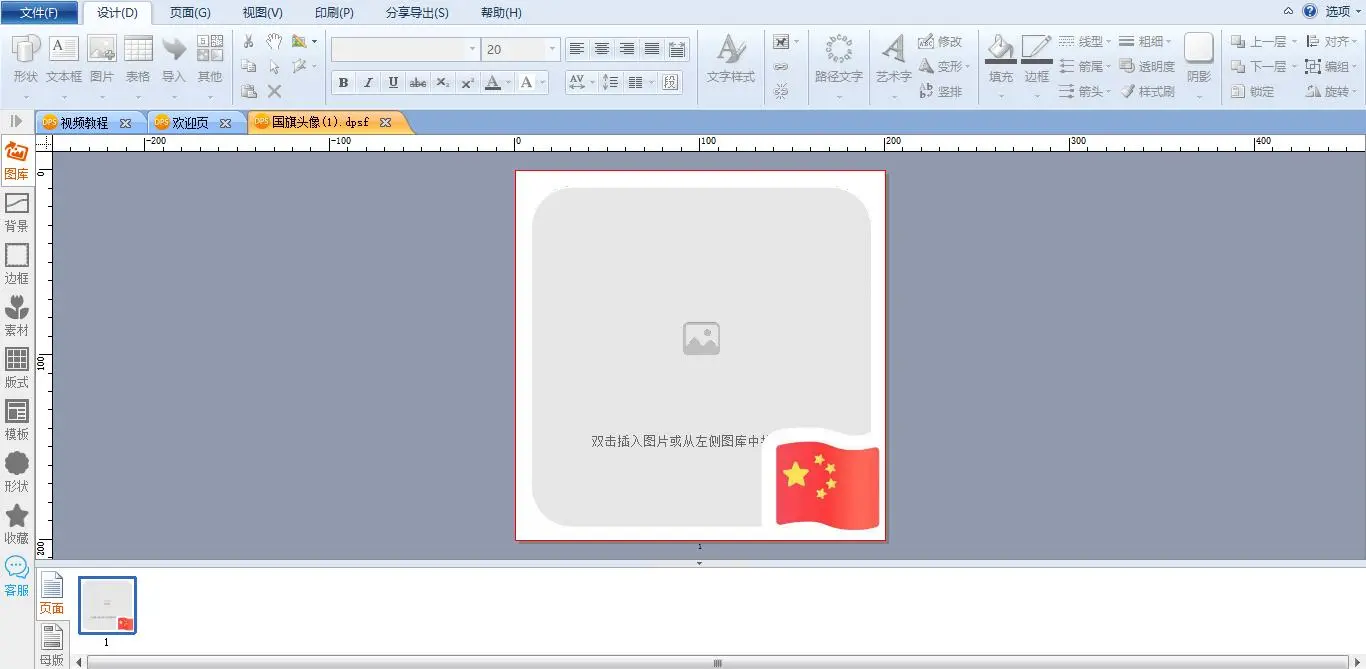This screenshot has width=1366, height=669.
Task: Click the 收藏 favorites star icon
Action: click(x=16, y=524)
